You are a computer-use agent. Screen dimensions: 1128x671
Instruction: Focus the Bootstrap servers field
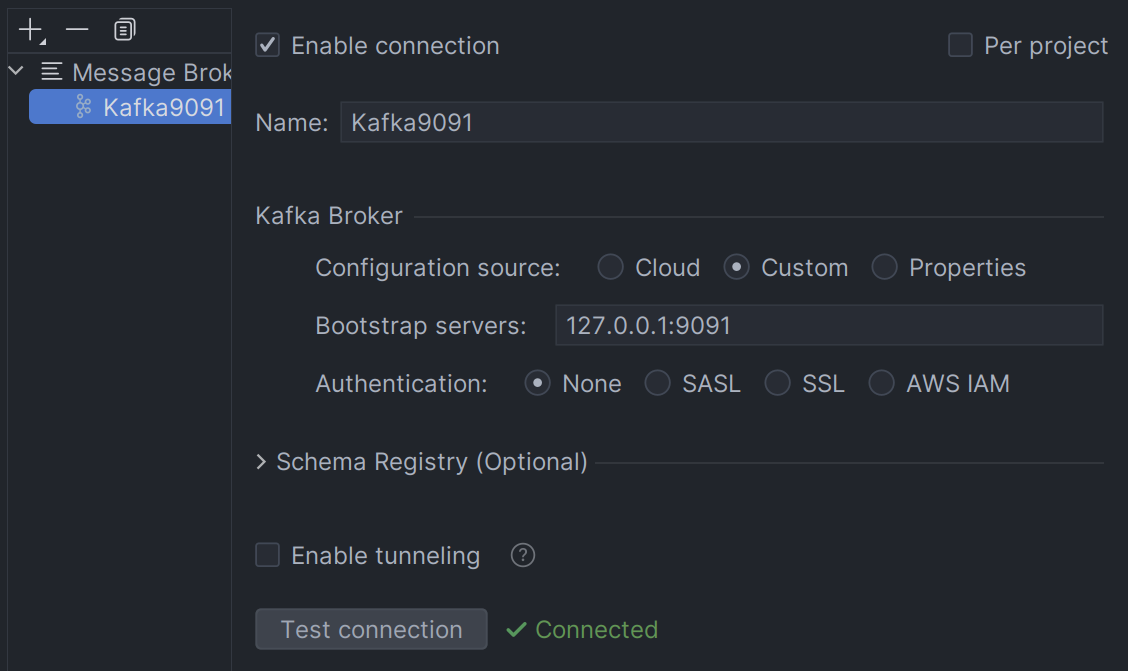[x=828, y=326]
